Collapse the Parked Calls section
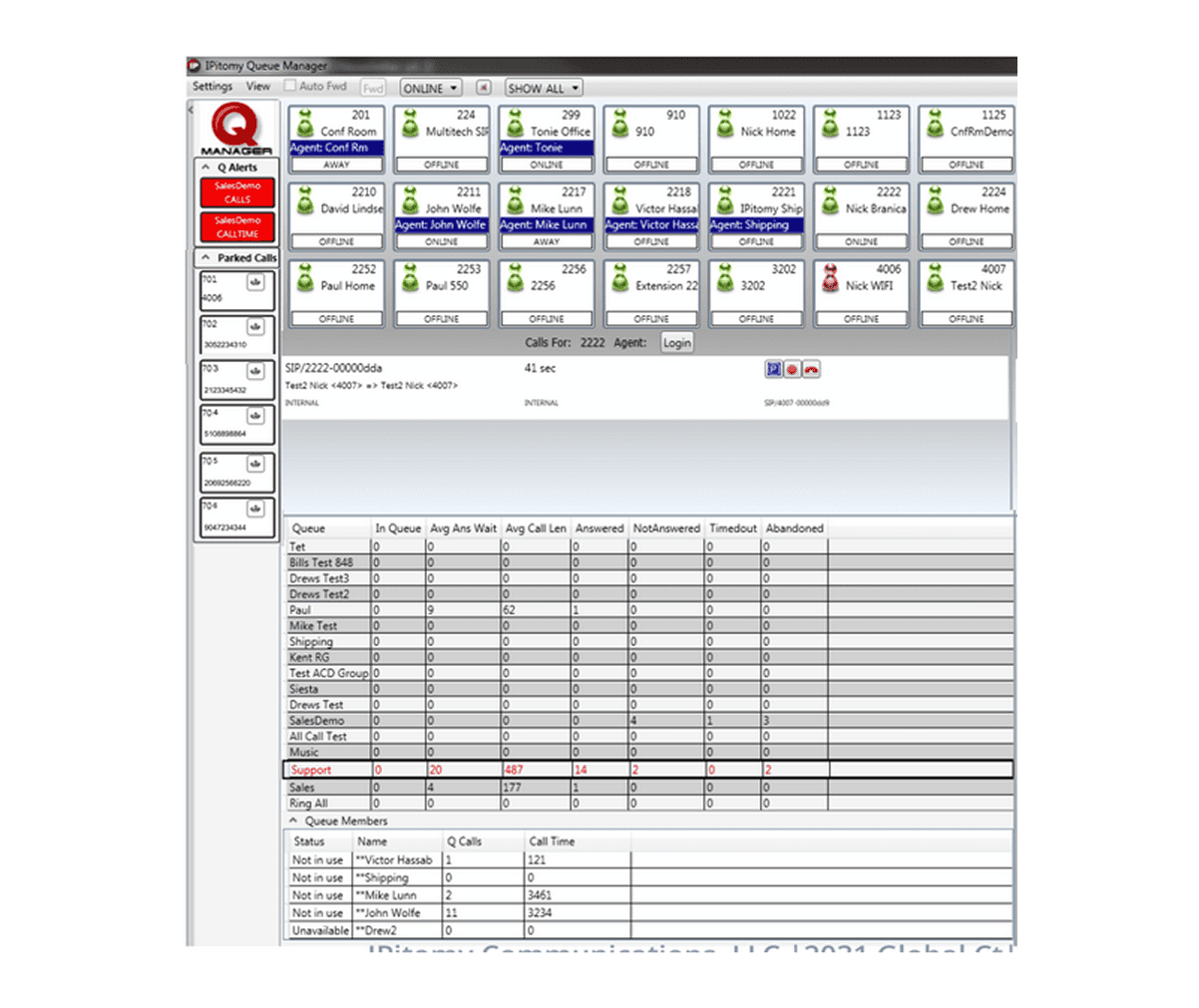1199x1008 pixels. point(205,257)
